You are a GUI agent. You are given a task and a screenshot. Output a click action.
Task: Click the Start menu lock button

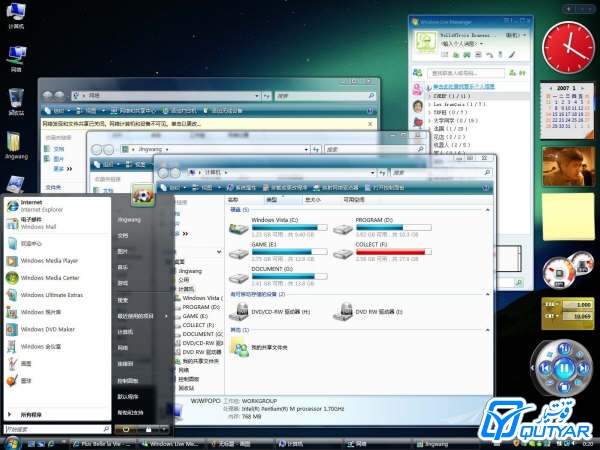click(148, 429)
